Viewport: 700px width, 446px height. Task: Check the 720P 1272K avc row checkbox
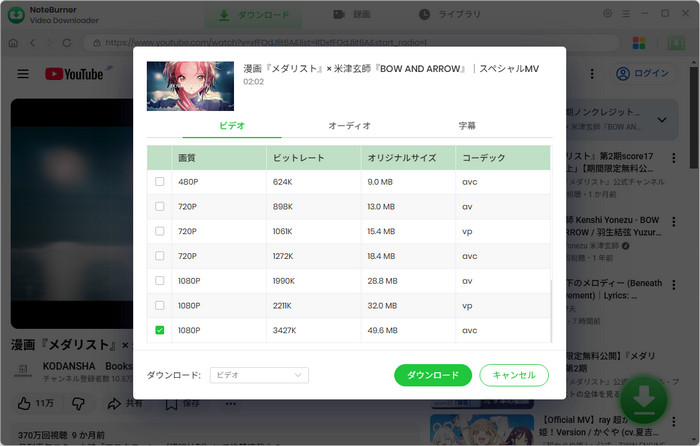point(159,256)
